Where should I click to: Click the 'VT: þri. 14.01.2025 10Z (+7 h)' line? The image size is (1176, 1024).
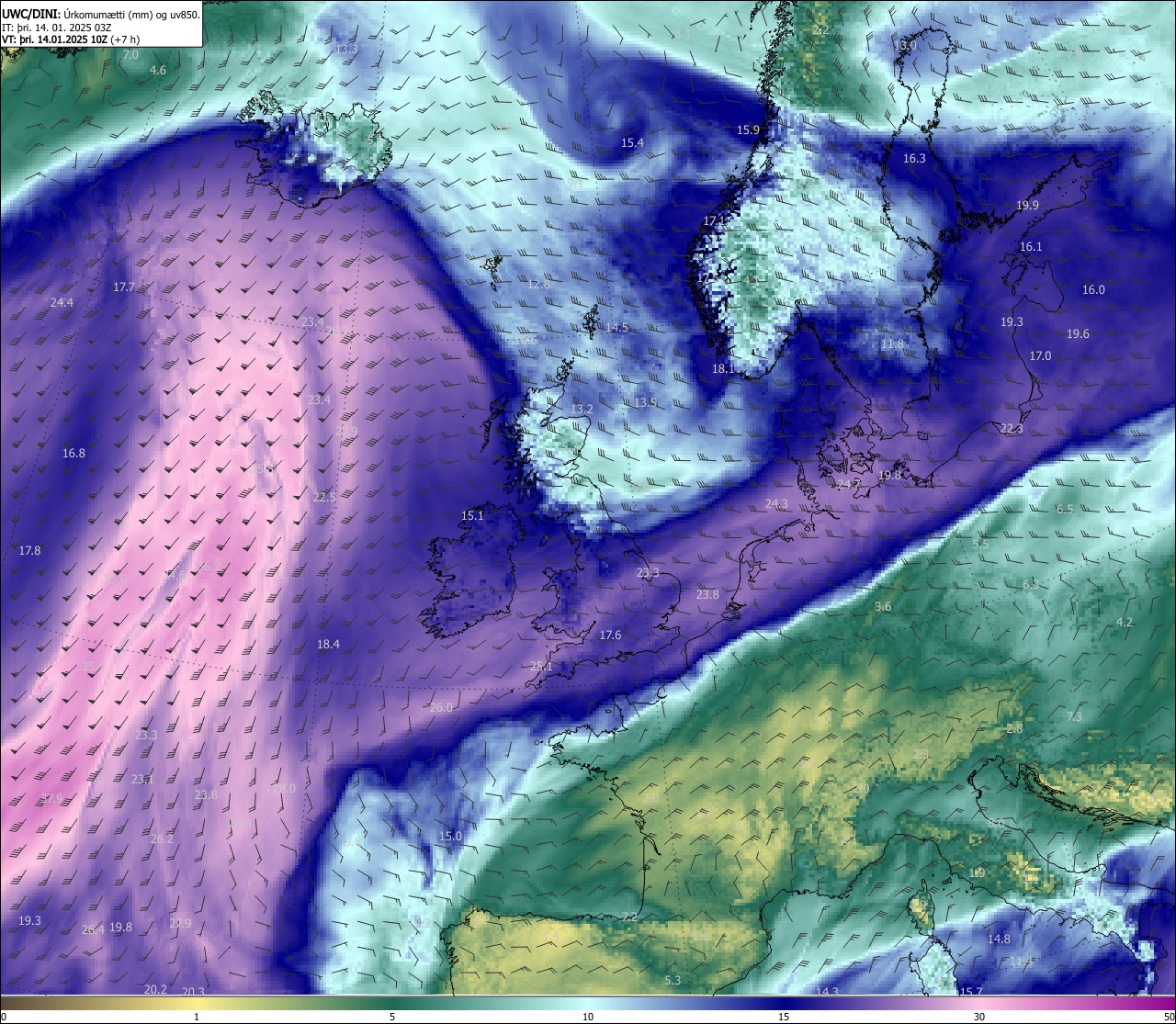click(x=71, y=39)
